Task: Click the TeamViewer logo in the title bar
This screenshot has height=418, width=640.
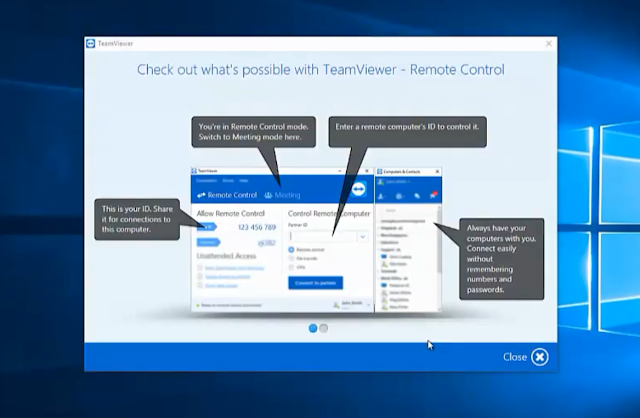Action: [x=91, y=43]
